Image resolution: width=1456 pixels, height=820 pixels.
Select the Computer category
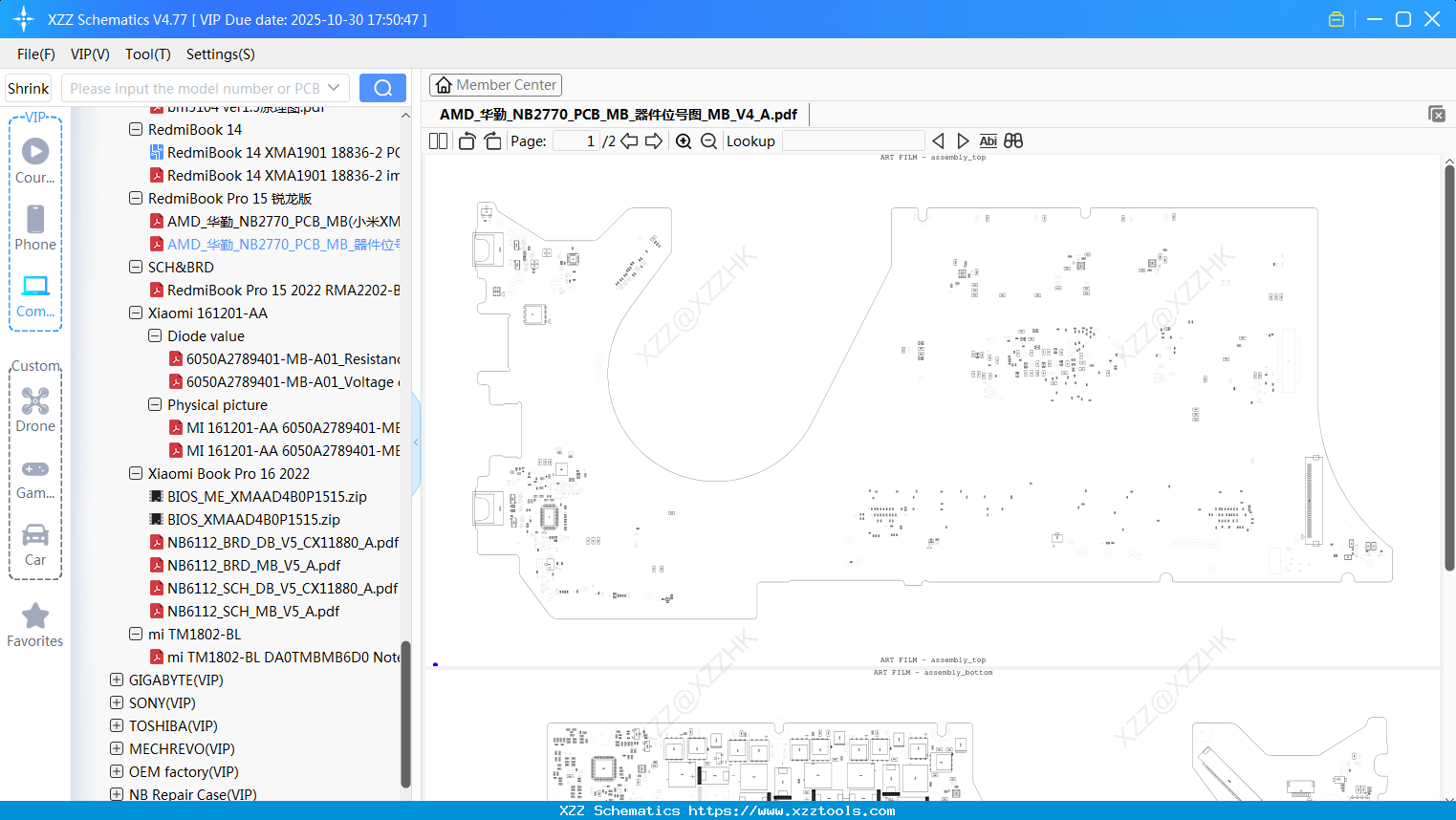point(35,296)
